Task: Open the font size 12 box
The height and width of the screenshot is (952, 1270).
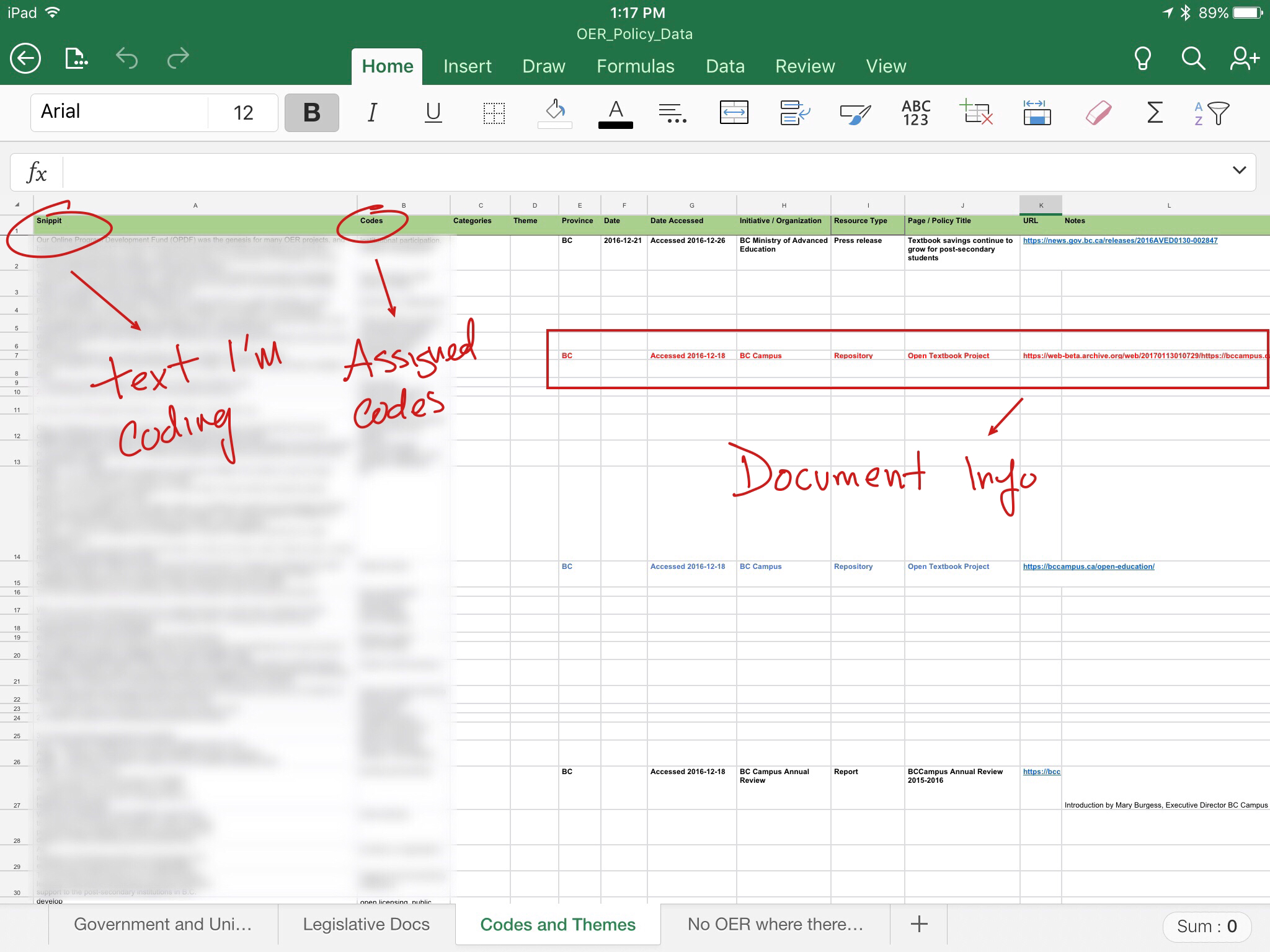Action: click(243, 113)
